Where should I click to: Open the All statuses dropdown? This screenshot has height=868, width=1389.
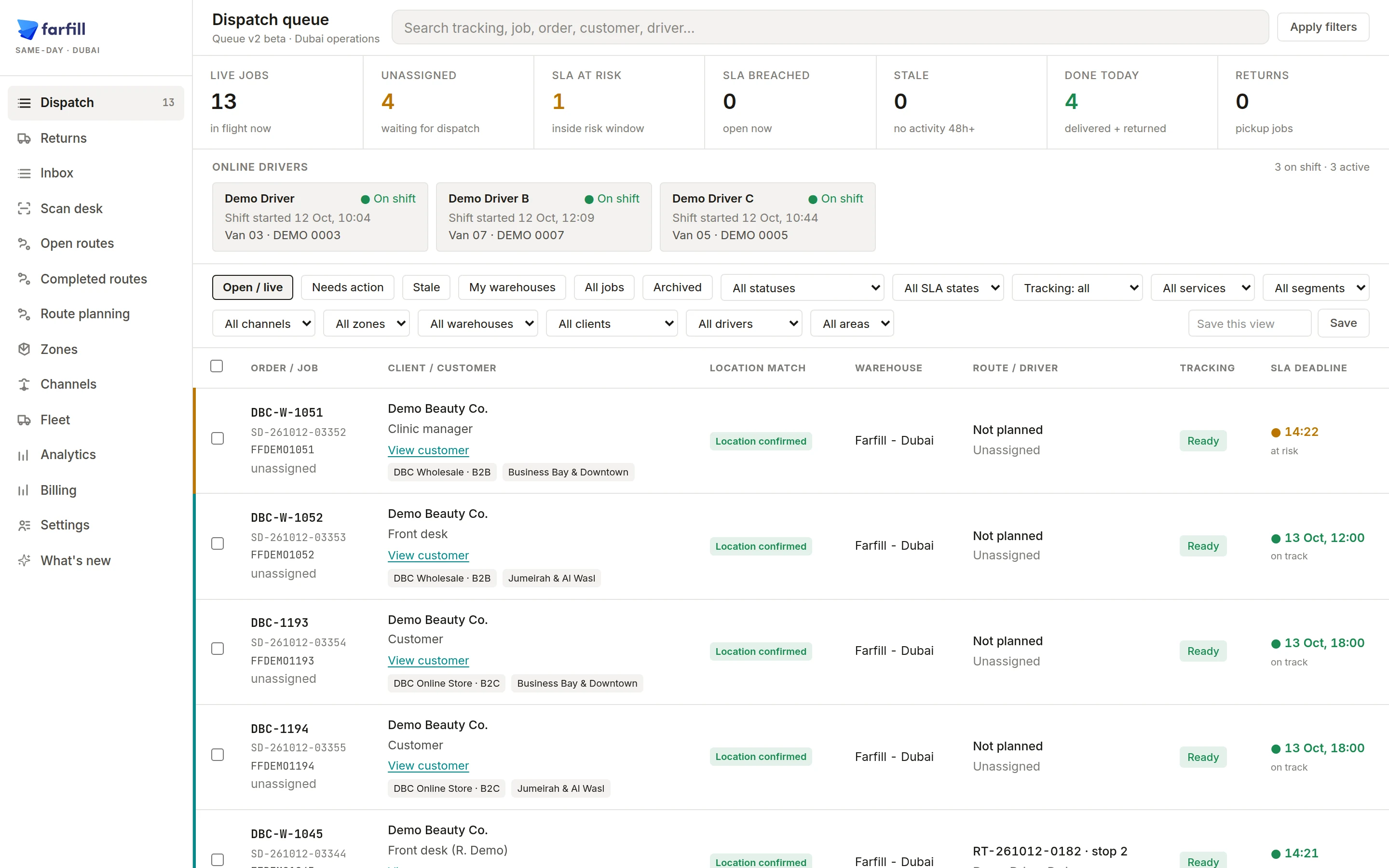click(x=803, y=287)
